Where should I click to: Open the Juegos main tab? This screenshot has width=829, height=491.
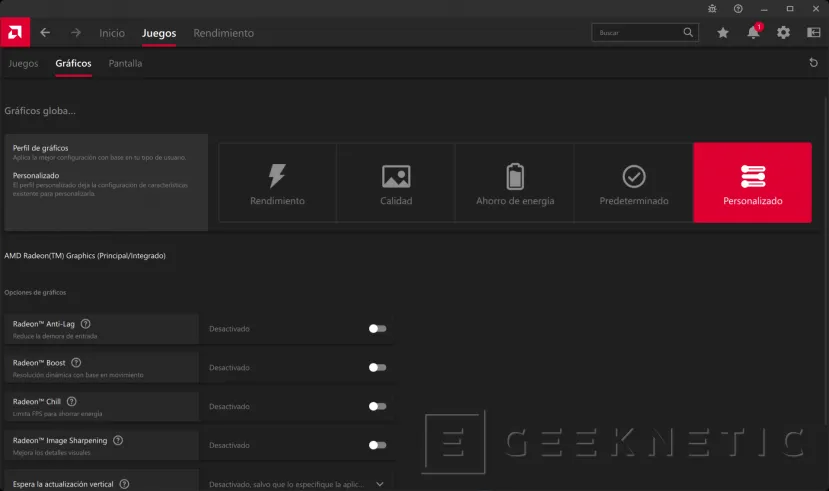point(159,33)
